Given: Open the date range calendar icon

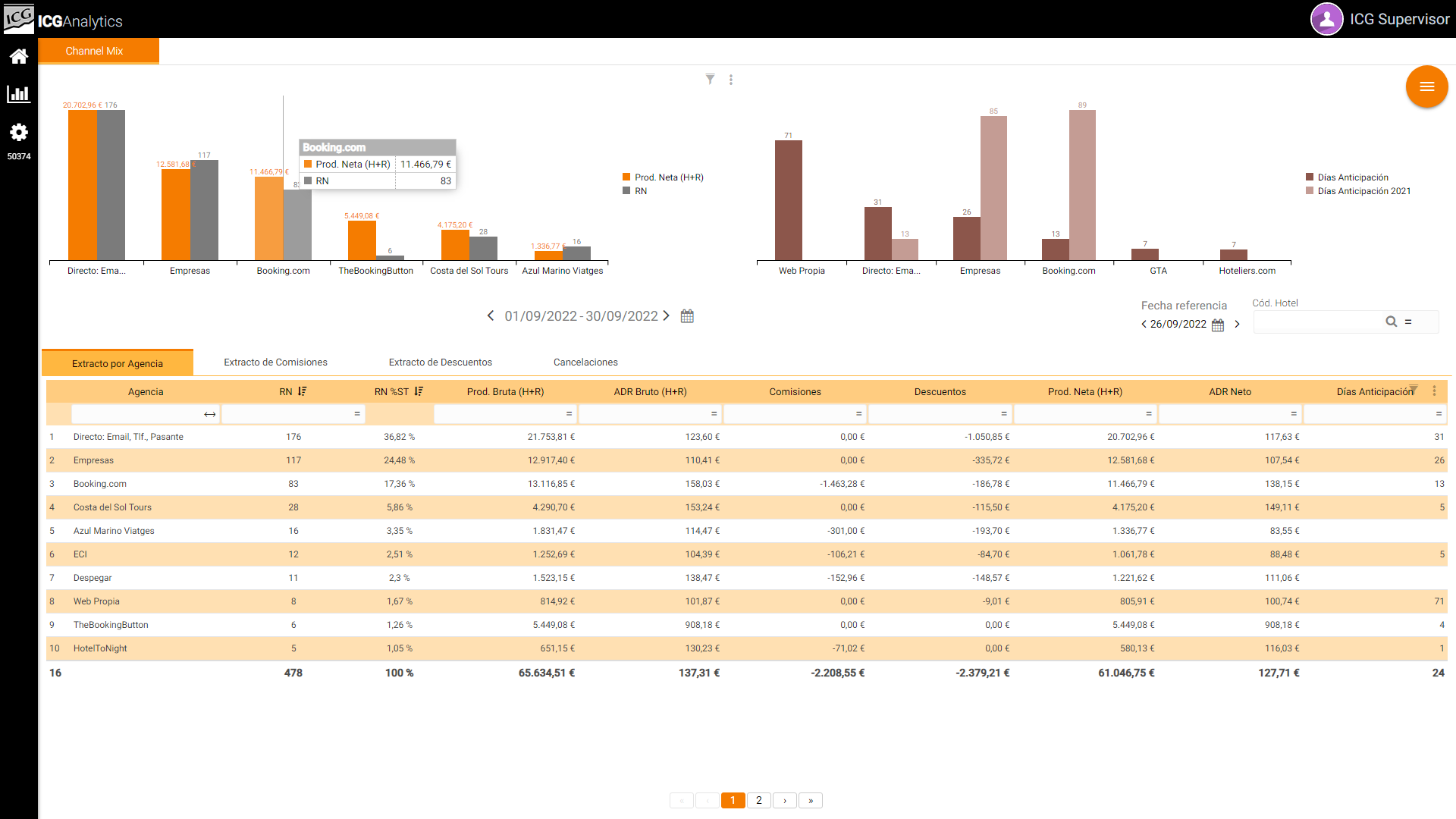Looking at the screenshot, I should pyautogui.click(x=687, y=316).
